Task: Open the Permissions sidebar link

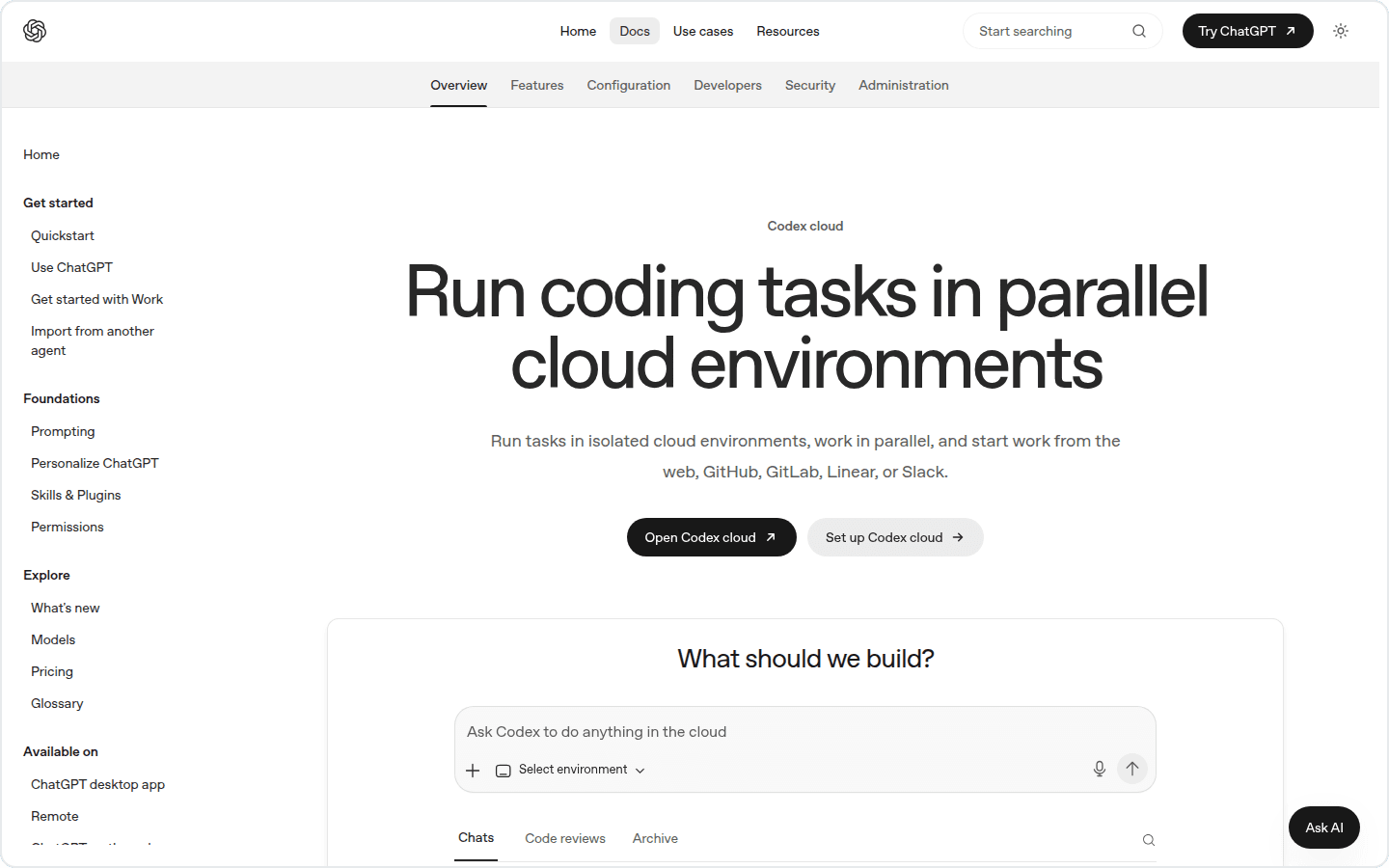Action: (68, 527)
